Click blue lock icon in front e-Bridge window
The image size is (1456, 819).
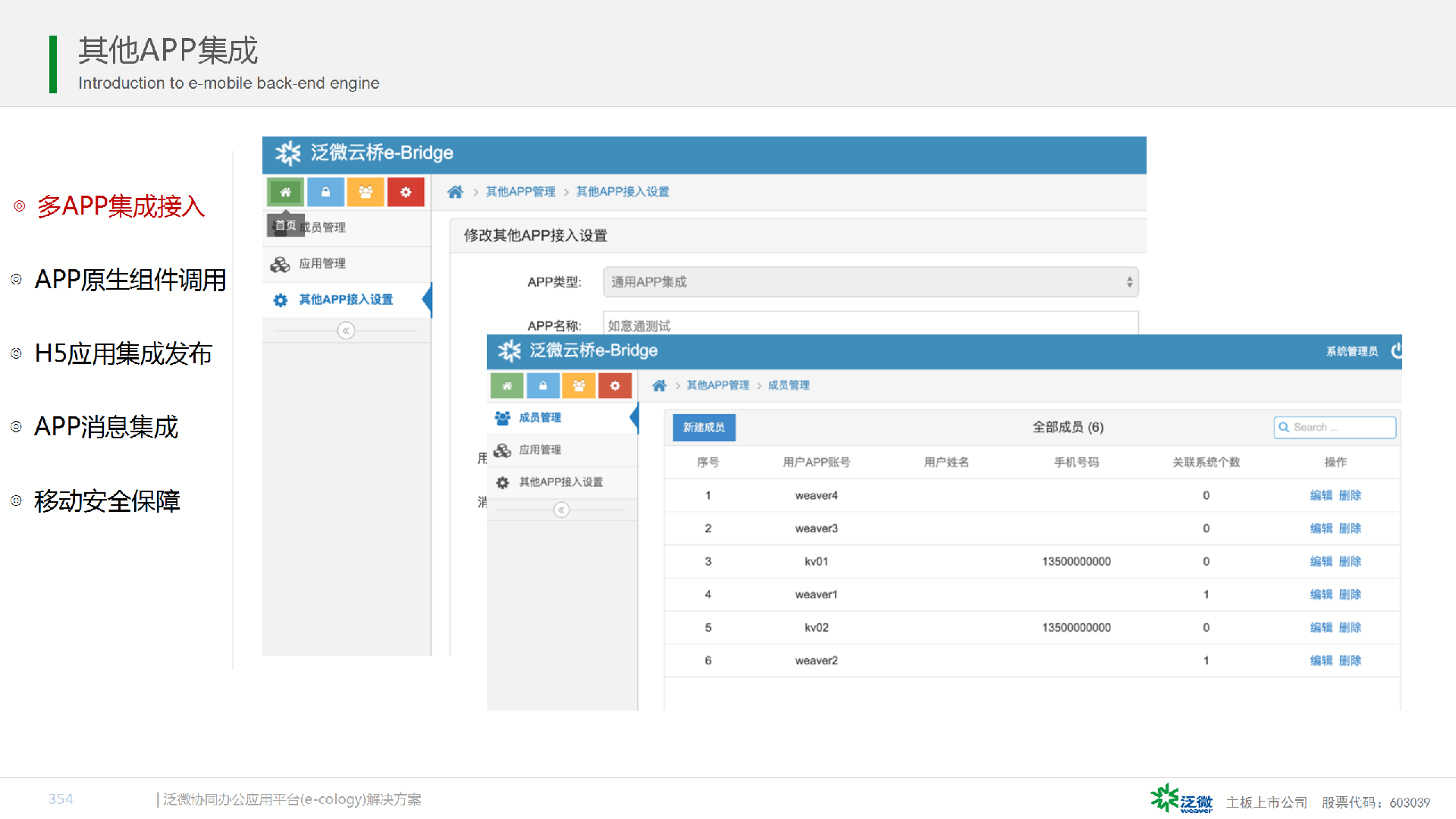point(543,385)
